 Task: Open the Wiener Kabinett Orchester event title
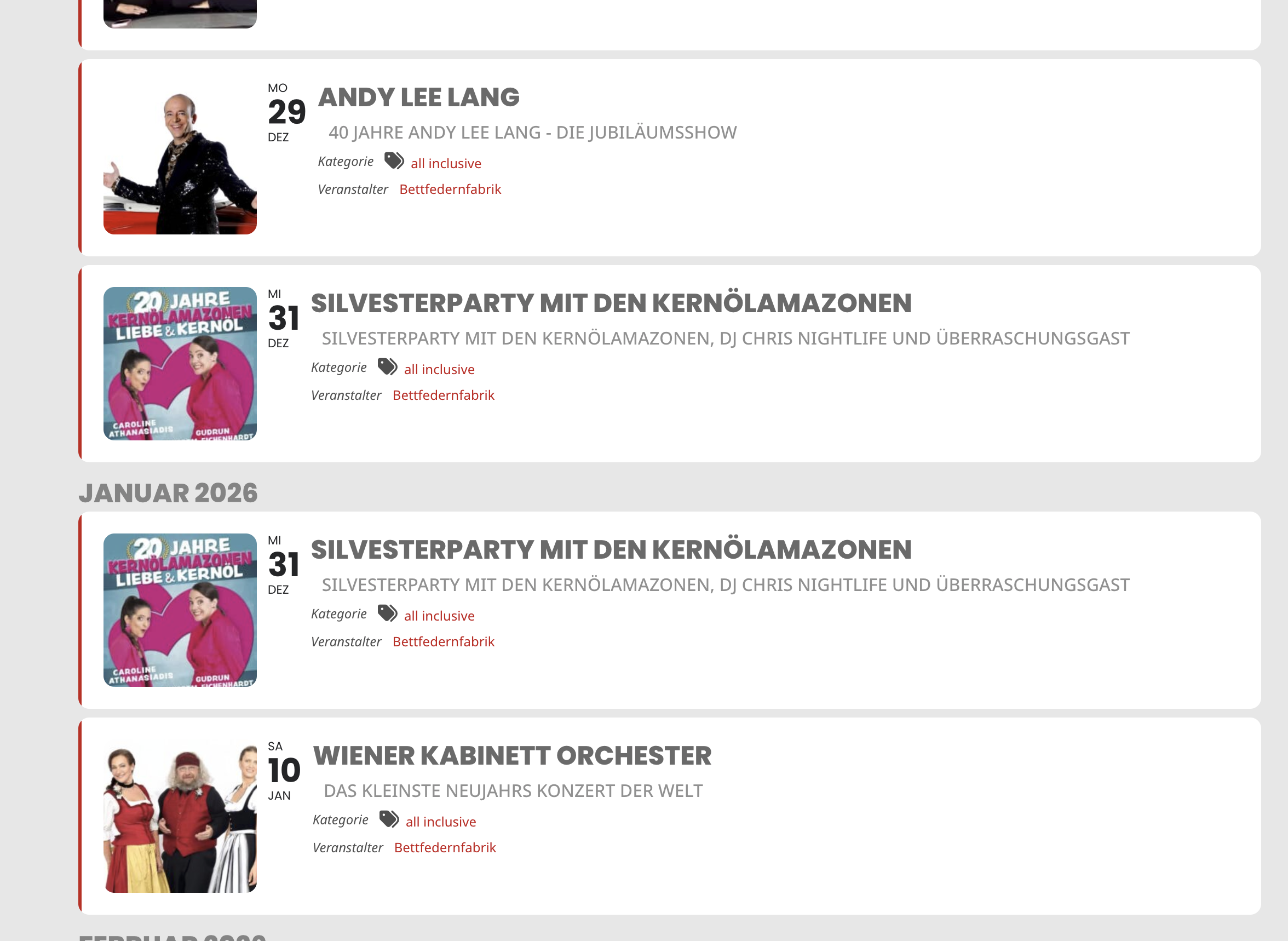tap(512, 756)
